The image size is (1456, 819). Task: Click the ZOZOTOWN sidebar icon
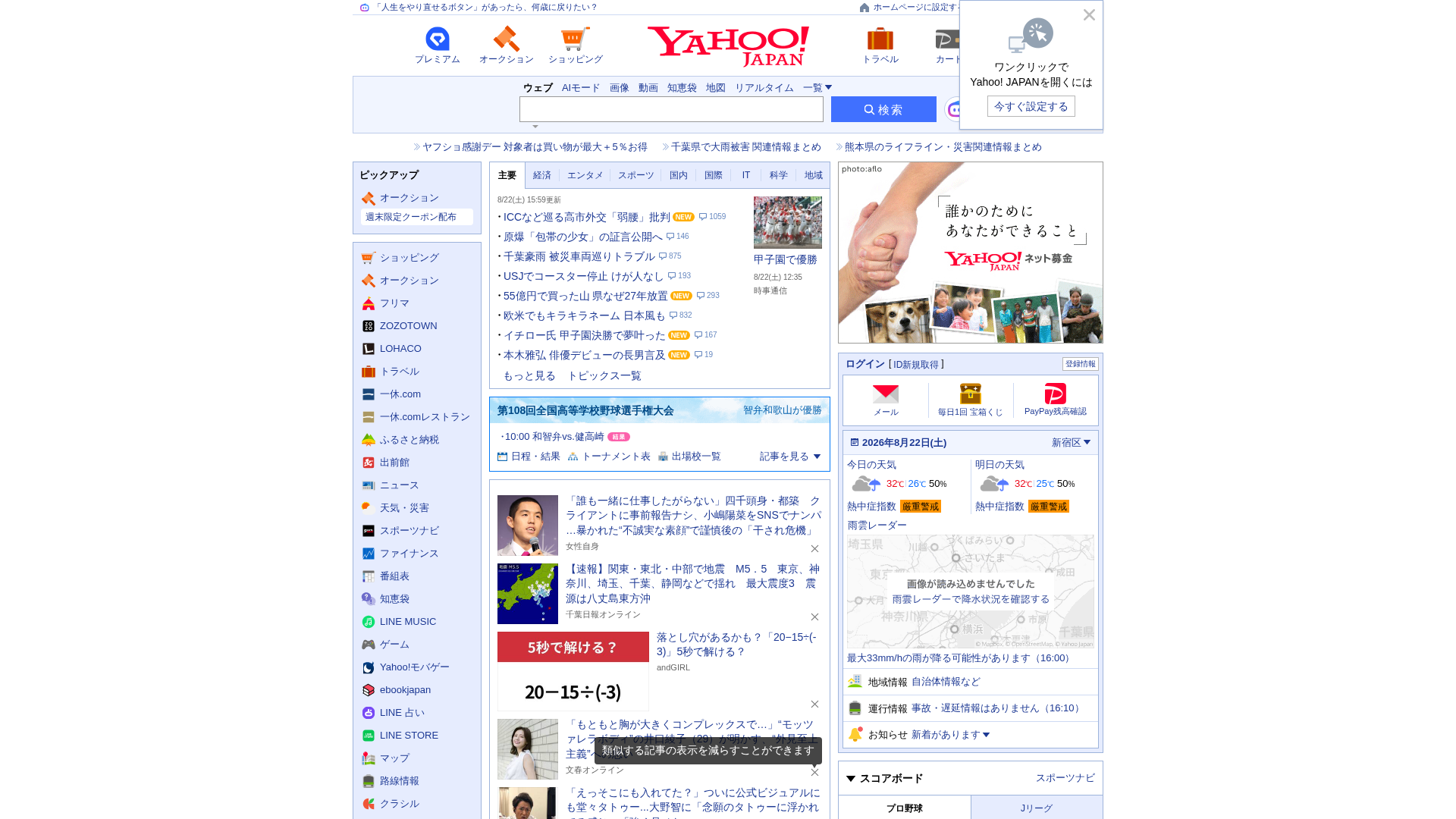pyautogui.click(x=369, y=326)
